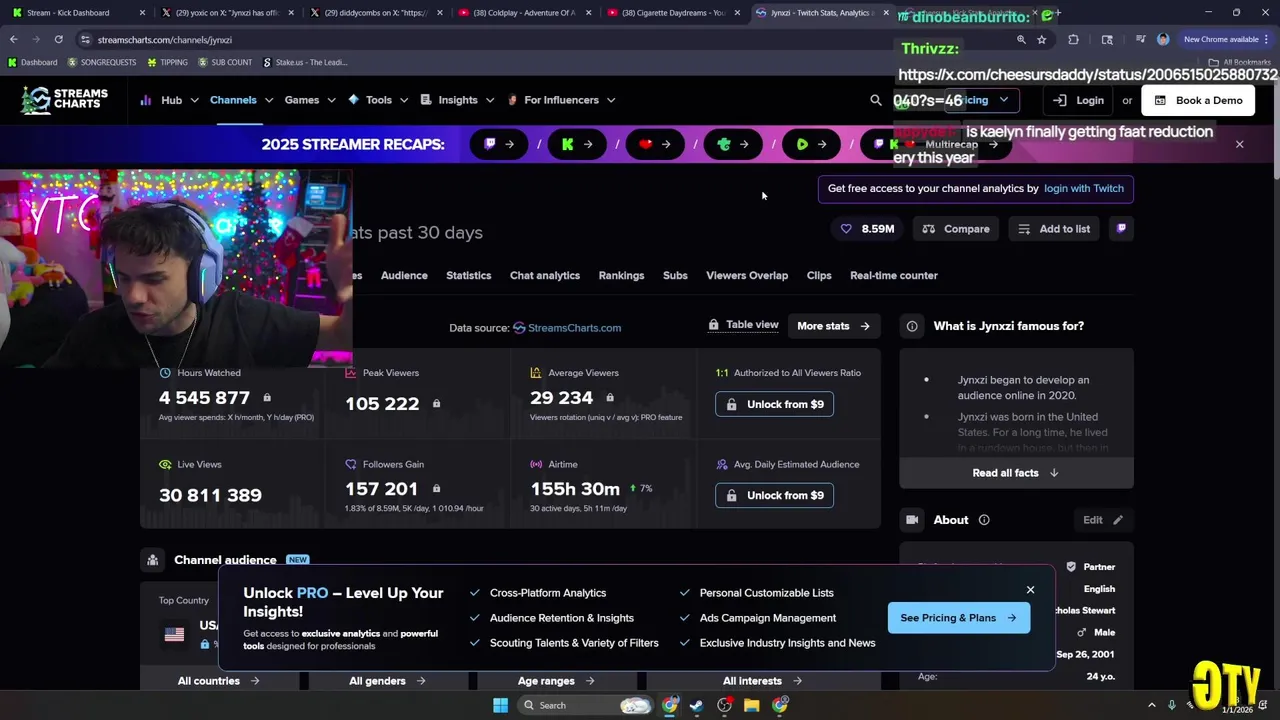The width and height of the screenshot is (1280, 720).
Task: Click the lock icon next to Peak Viewers 105 222
Action: click(x=436, y=403)
